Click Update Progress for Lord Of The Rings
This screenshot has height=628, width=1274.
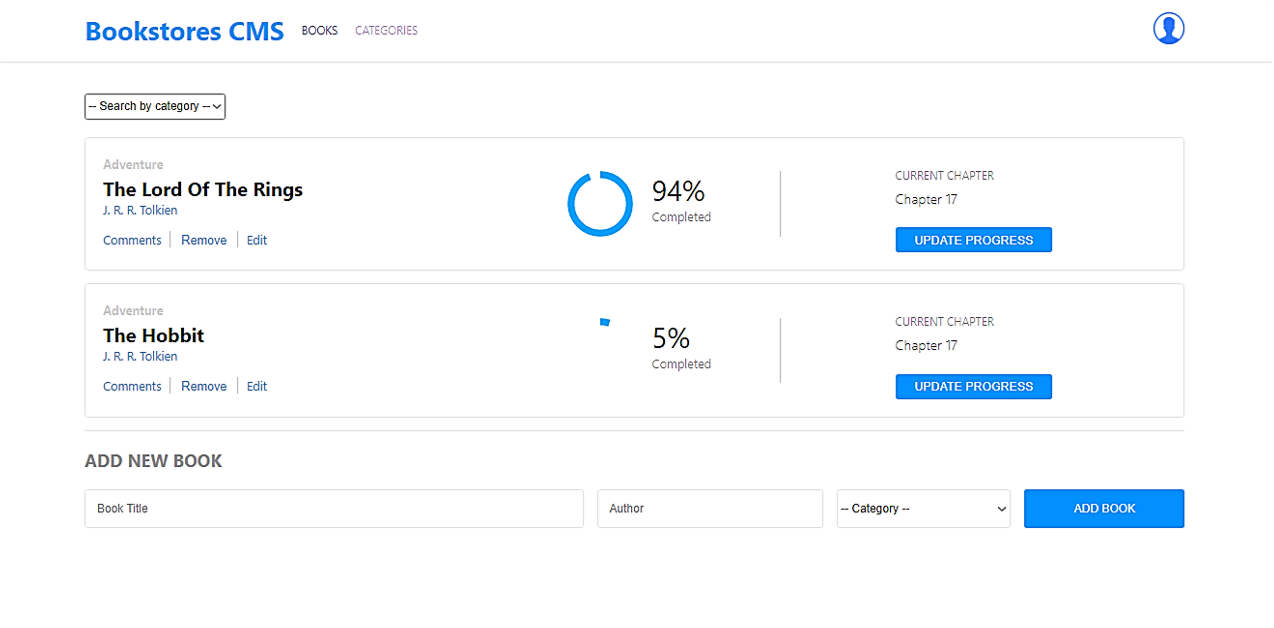point(973,239)
